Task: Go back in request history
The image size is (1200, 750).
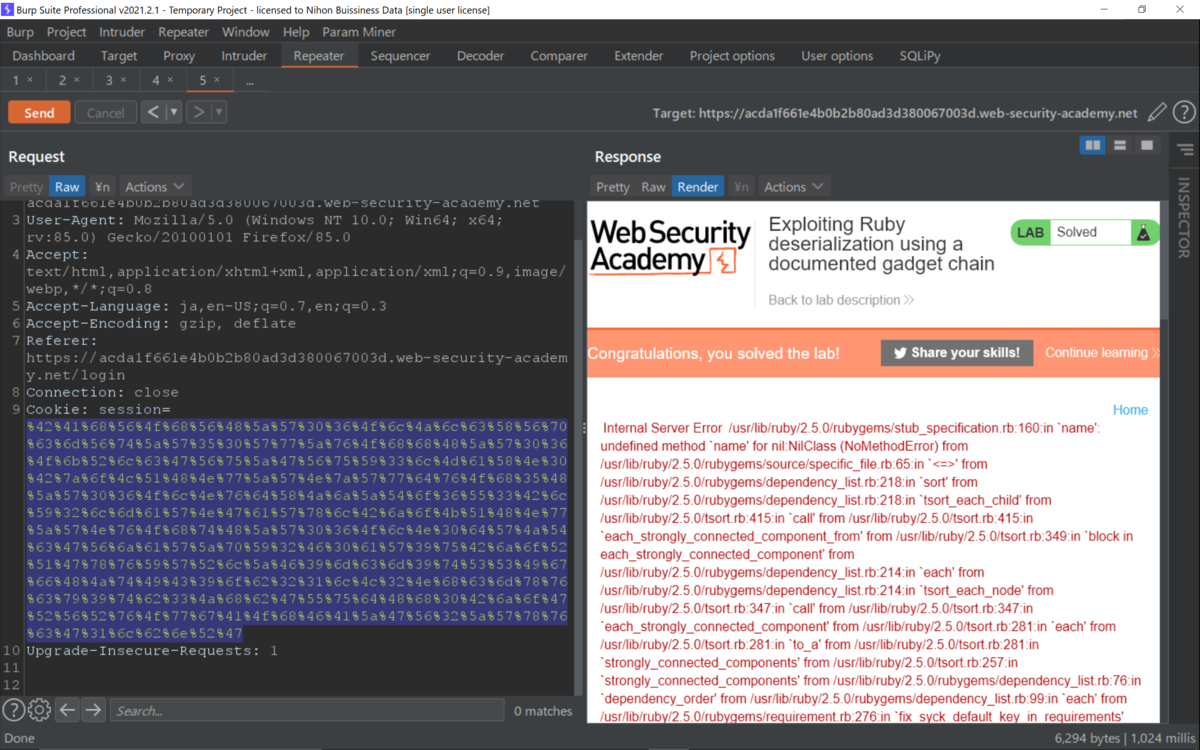Action: (x=153, y=112)
